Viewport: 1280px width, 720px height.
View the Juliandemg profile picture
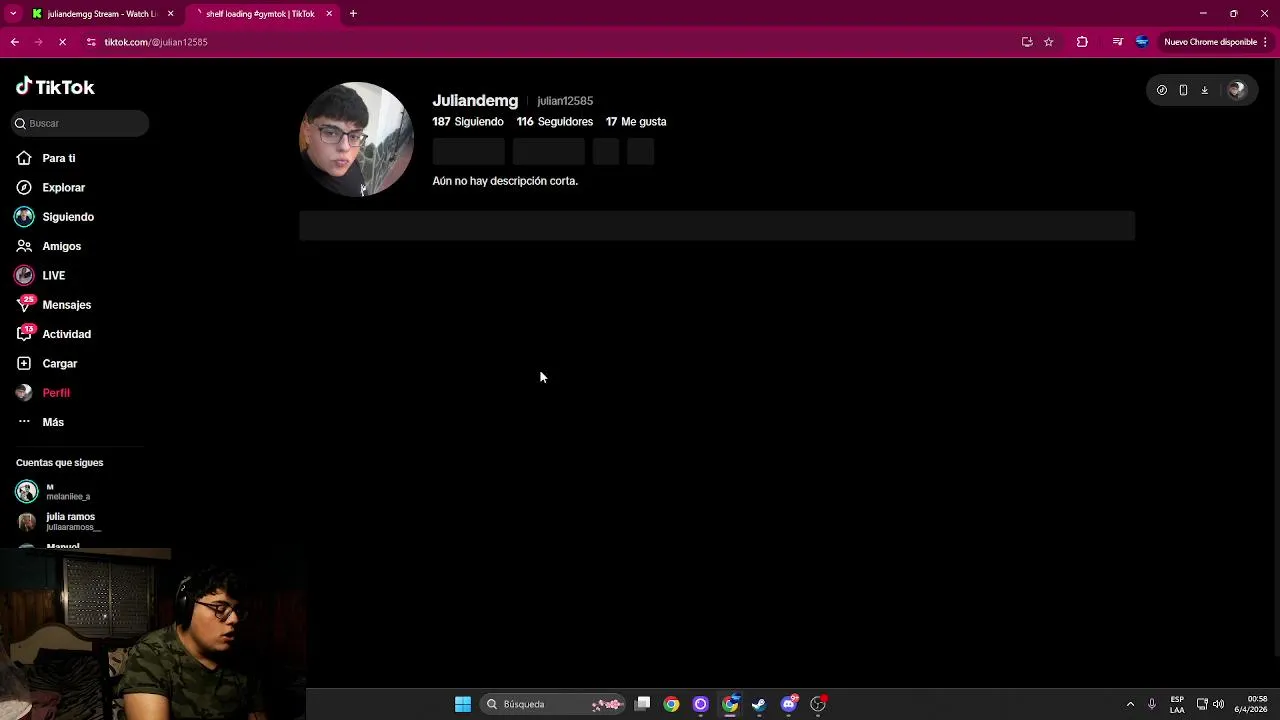[357, 139]
